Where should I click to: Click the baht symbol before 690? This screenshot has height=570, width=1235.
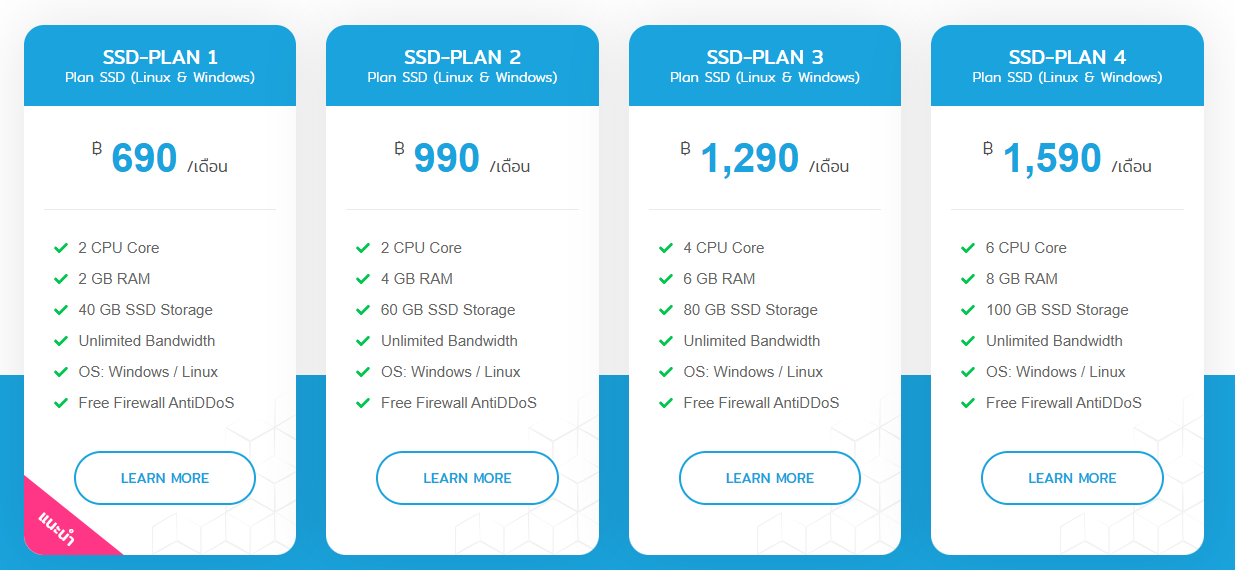point(96,150)
